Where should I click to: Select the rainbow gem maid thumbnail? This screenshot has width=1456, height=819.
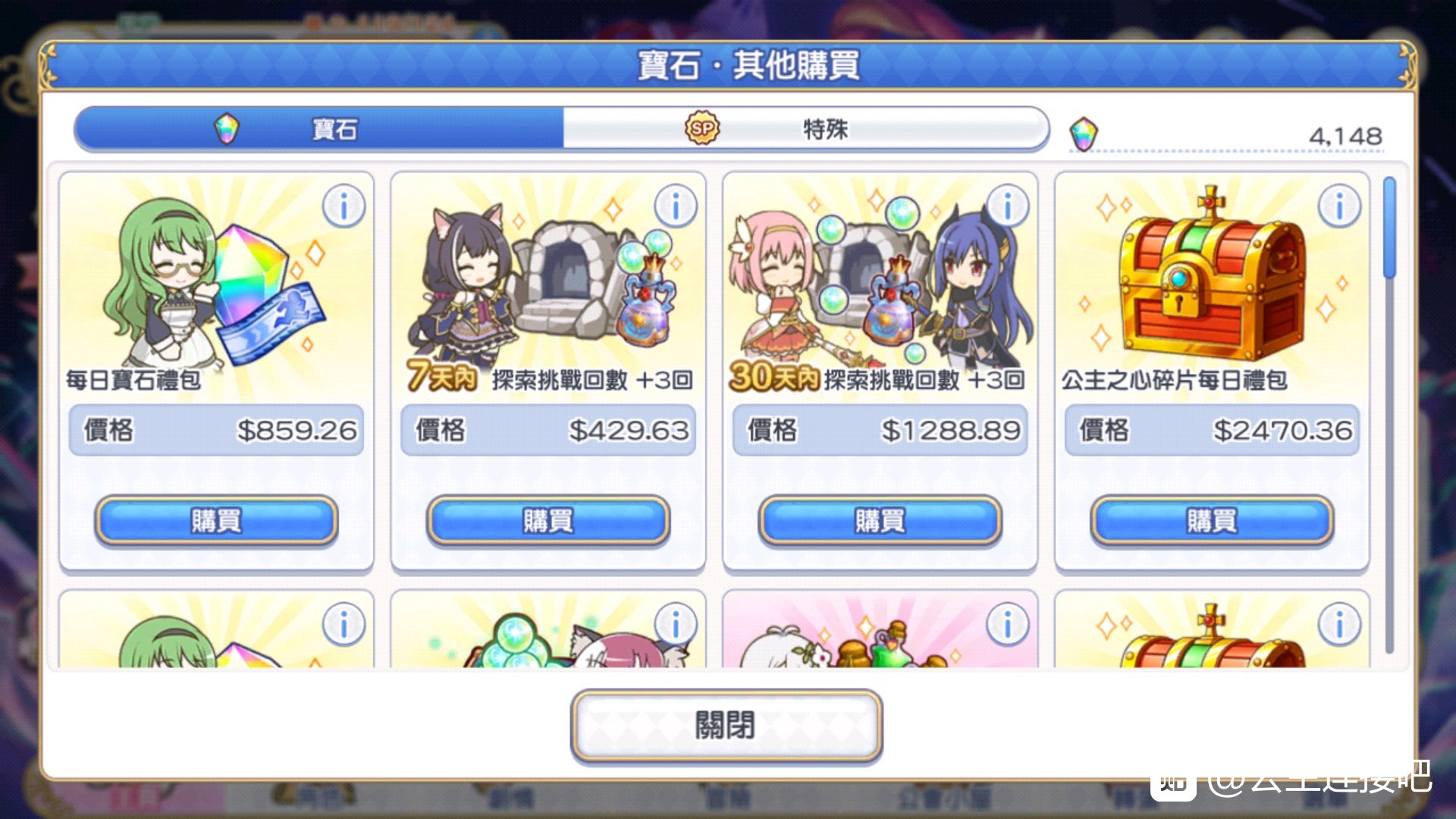click(216, 281)
